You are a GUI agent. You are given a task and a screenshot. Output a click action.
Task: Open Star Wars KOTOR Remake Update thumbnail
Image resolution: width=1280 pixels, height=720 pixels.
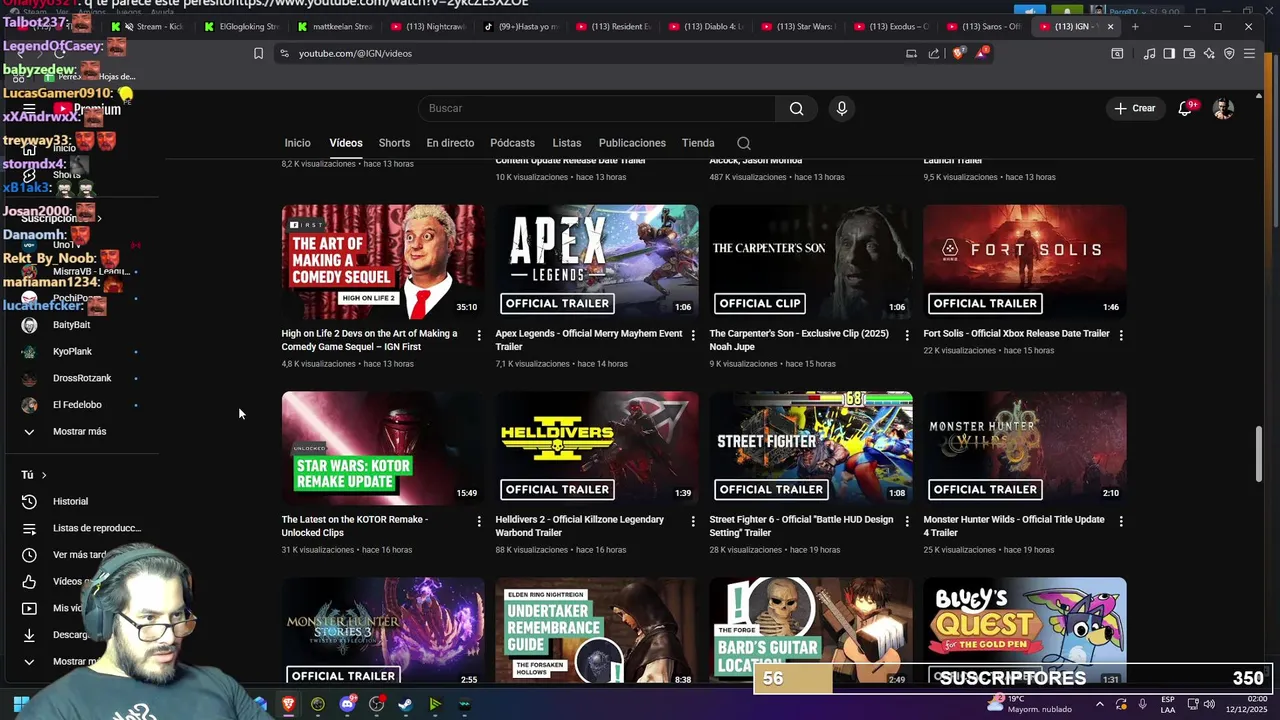pyautogui.click(x=383, y=448)
